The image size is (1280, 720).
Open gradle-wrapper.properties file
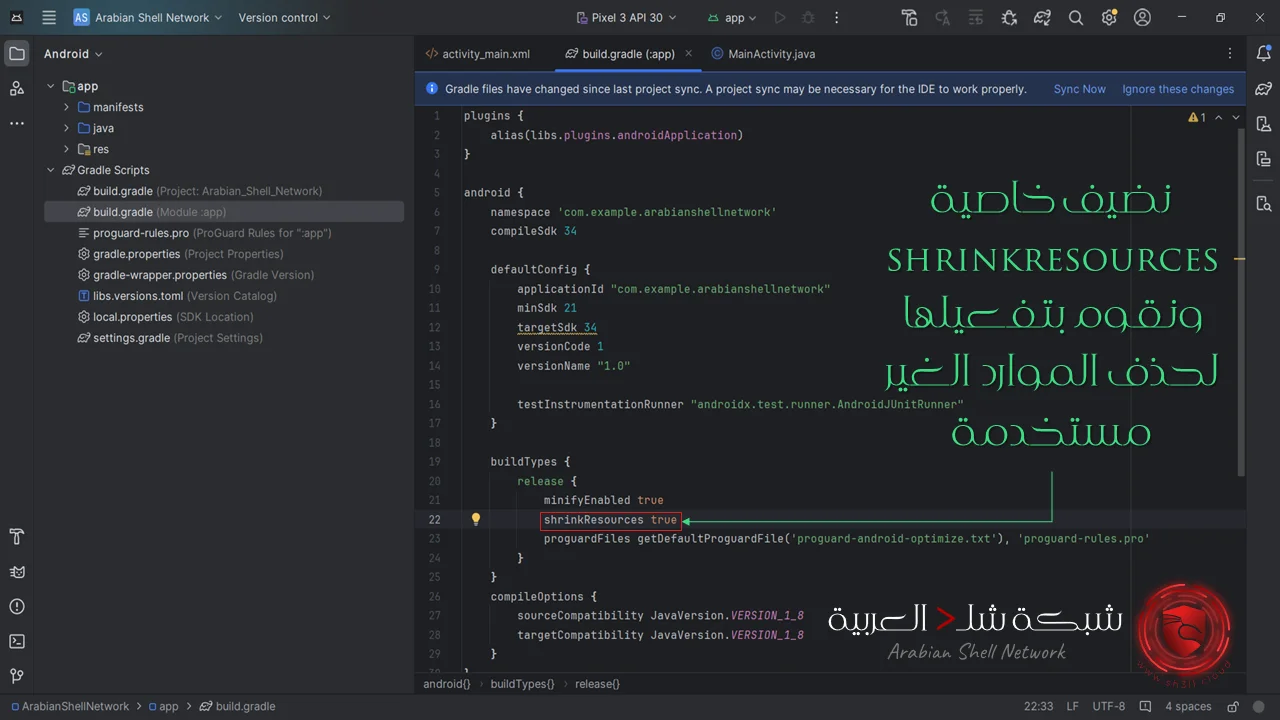(196, 275)
